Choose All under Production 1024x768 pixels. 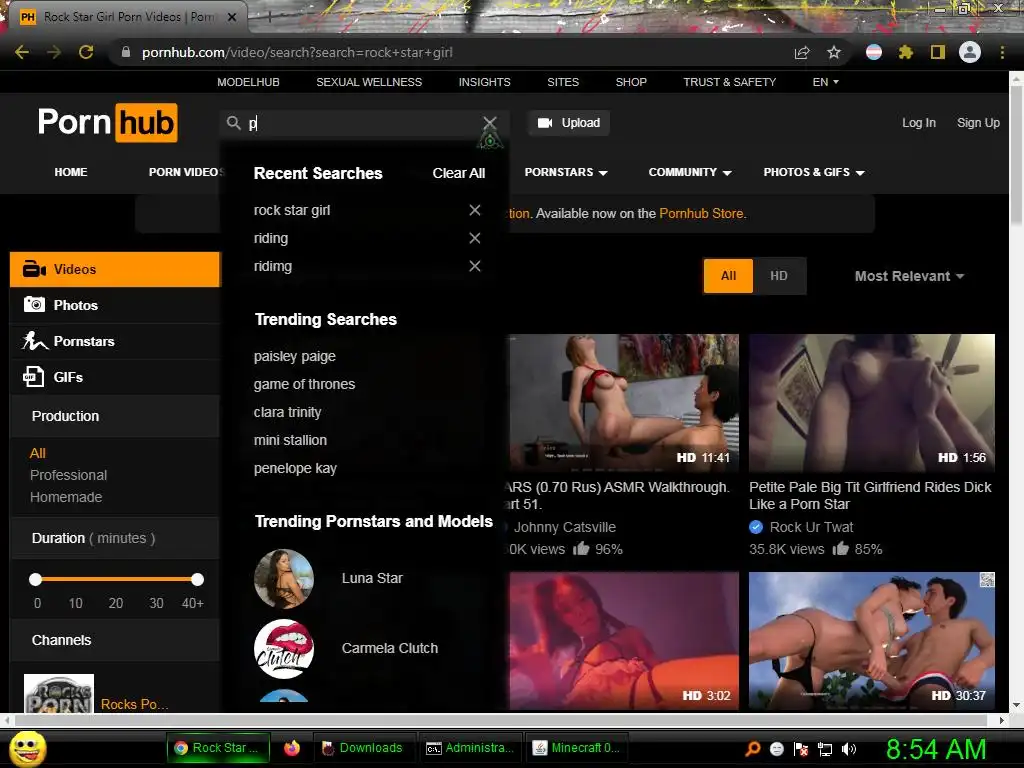(x=38, y=453)
